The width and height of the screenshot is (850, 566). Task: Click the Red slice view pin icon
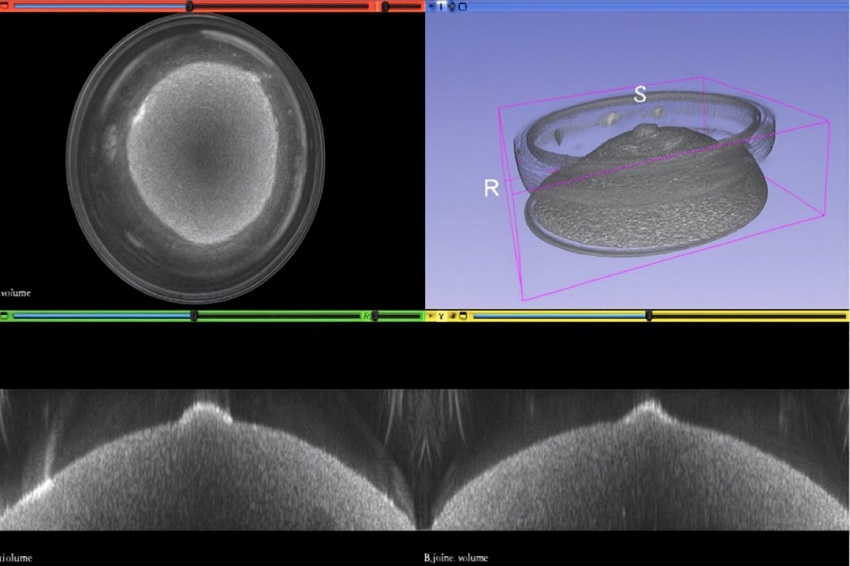coord(5,6)
